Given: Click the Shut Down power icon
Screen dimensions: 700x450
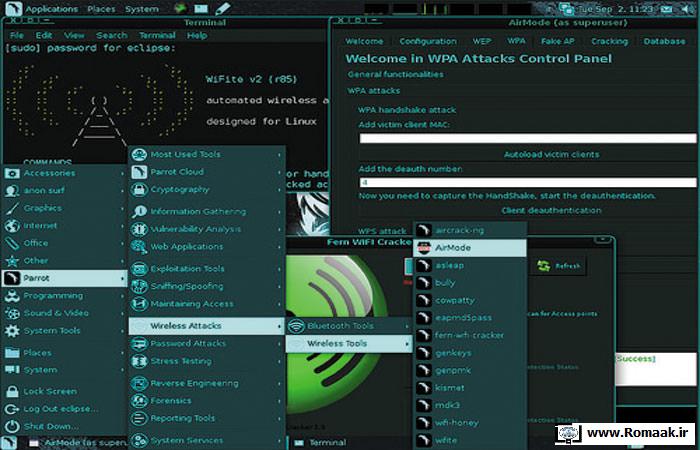Looking at the screenshot, I should [x=12, y=427].
